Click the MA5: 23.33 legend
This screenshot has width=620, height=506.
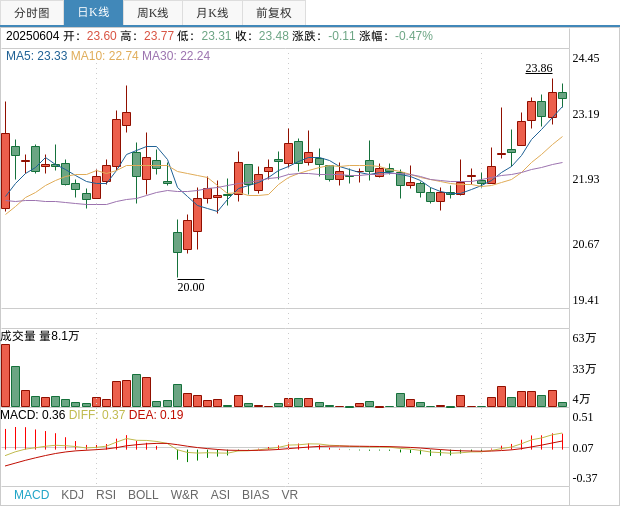coord(37,56)
